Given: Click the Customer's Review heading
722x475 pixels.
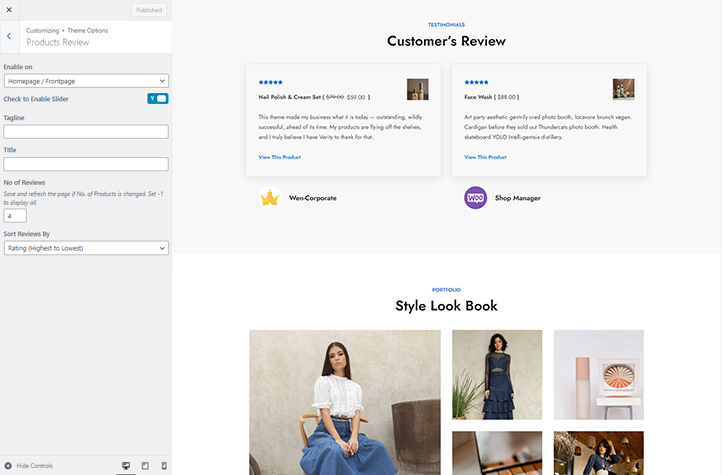Looking at the screenshot, I should 446,41.
